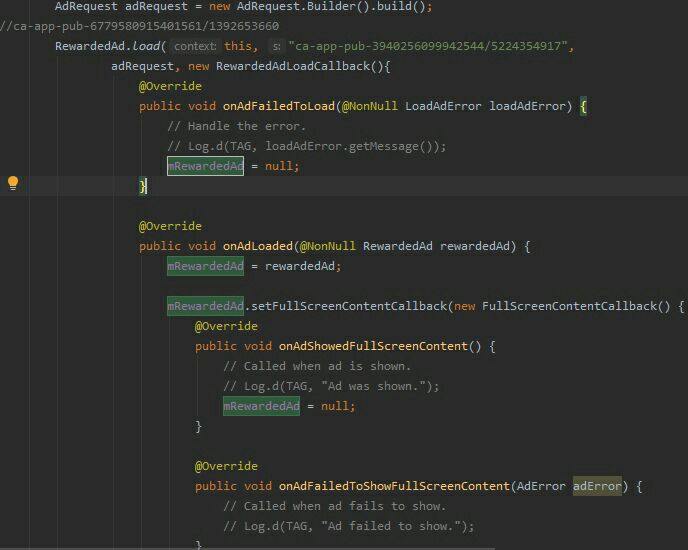
Task: Click the highlighted adError parameter
Action: click(x=597, y=486)
